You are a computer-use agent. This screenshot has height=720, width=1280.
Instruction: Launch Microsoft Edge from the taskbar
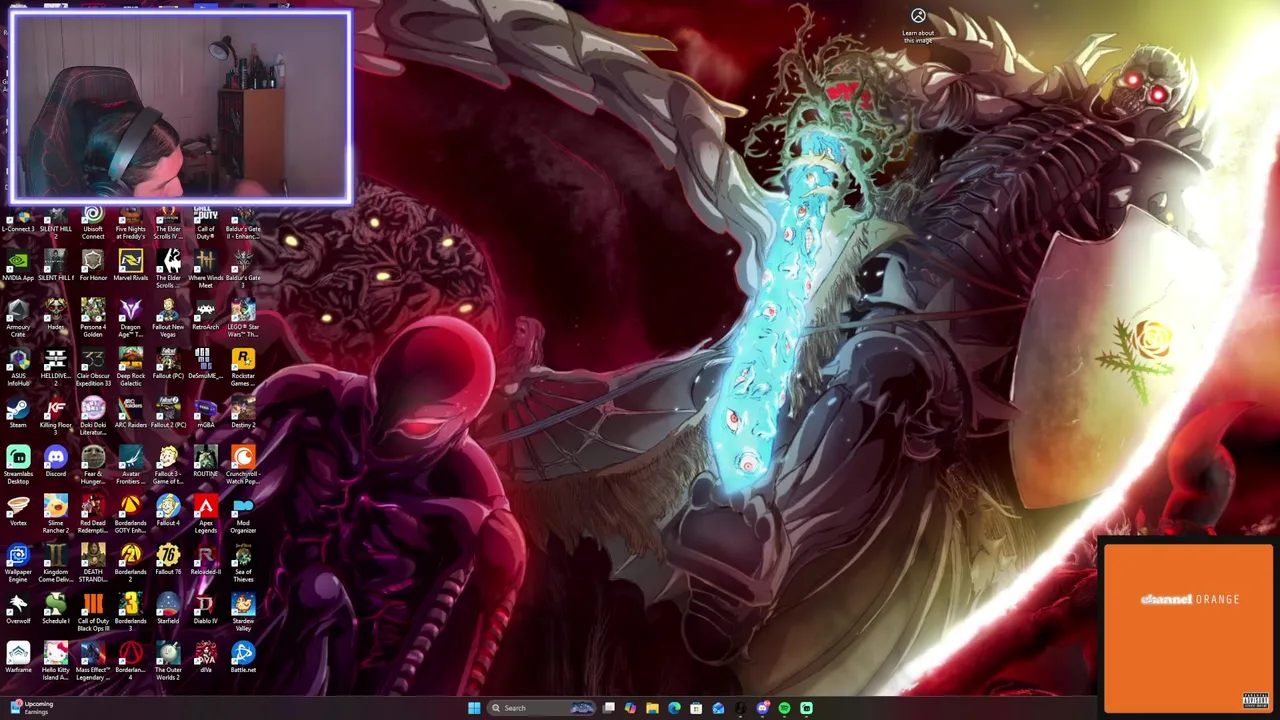[674, 708]
